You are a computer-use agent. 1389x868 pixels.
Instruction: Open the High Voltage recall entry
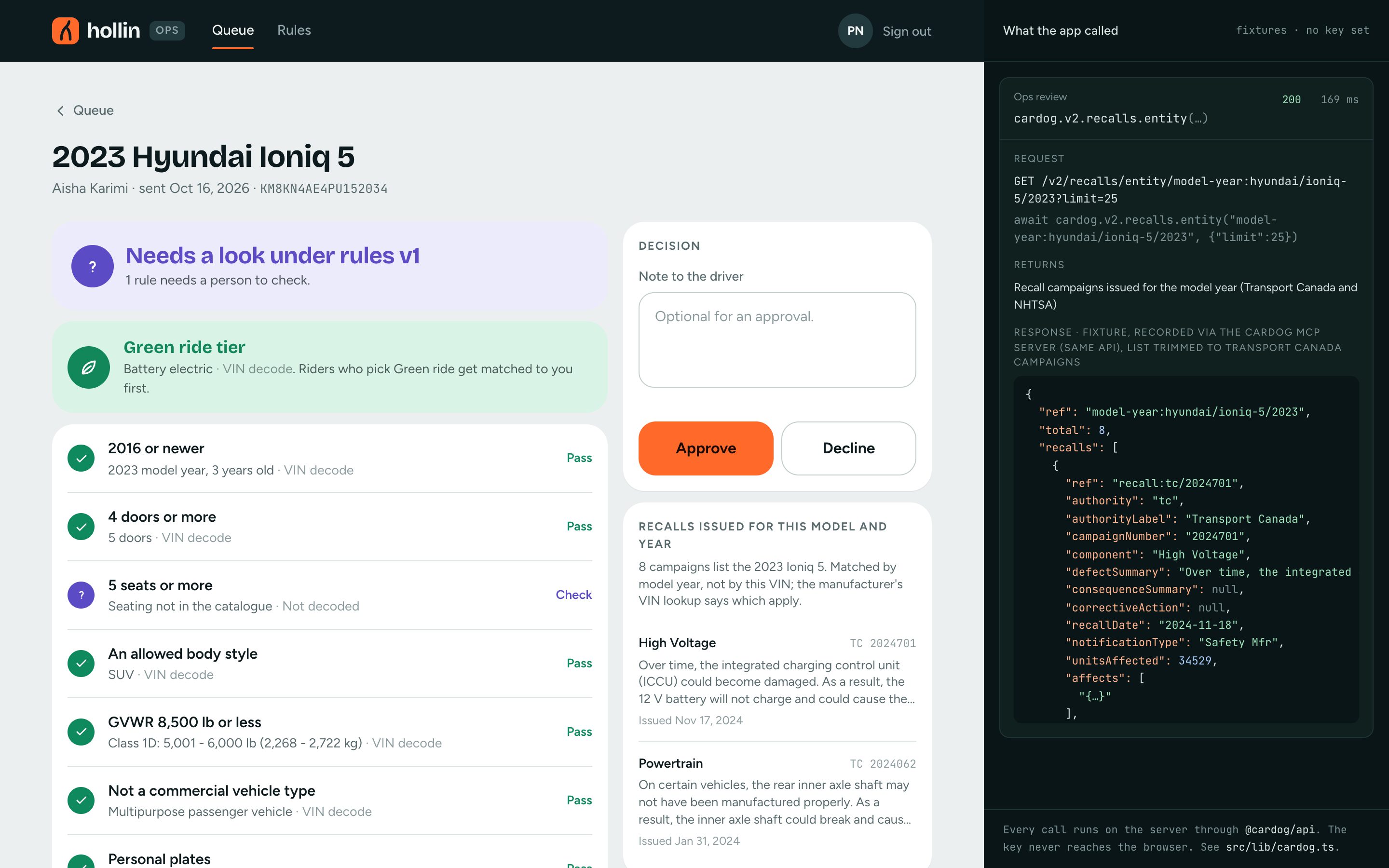tap(777, 681)
